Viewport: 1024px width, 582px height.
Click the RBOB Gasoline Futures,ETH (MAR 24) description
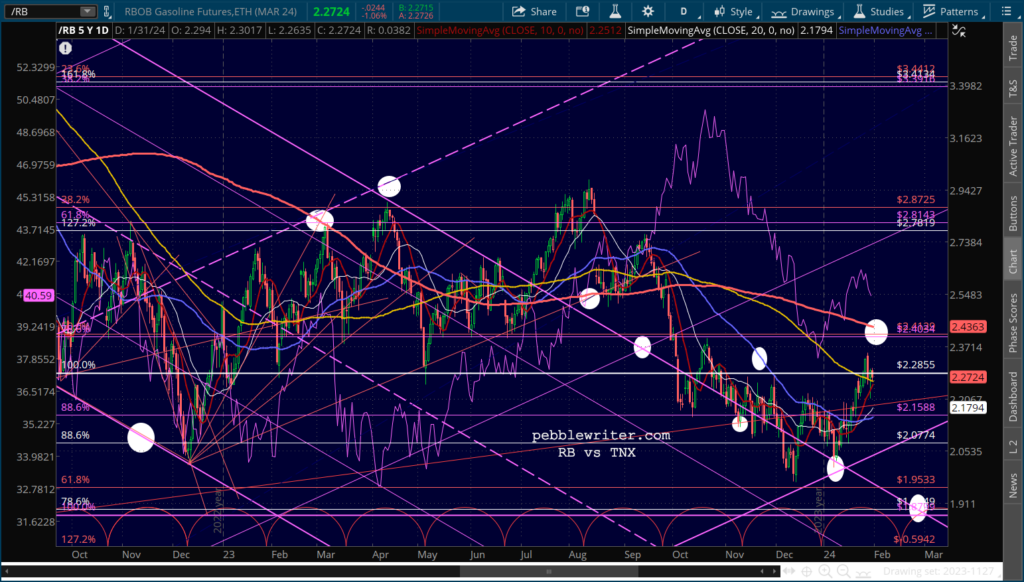(x=210, y=11)
